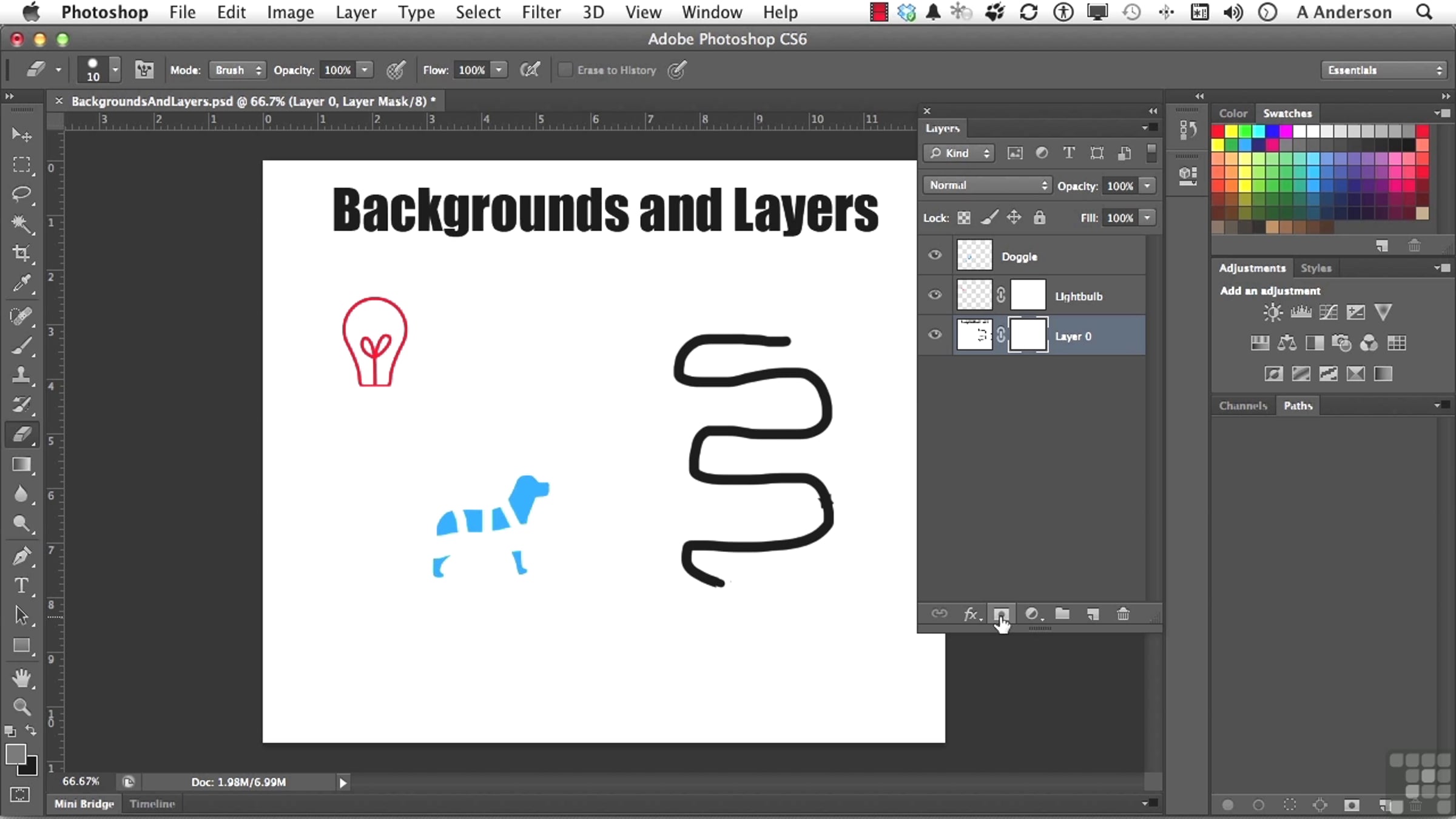Screen dimensions: 1456x819
Task: Select the Lasso tool
Action: (x=21, y=194)
